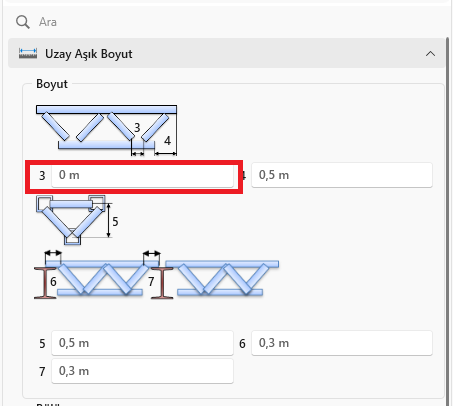Click the magnifier search icon
This screenshot has height=406, width=453.
pos(23,22)
